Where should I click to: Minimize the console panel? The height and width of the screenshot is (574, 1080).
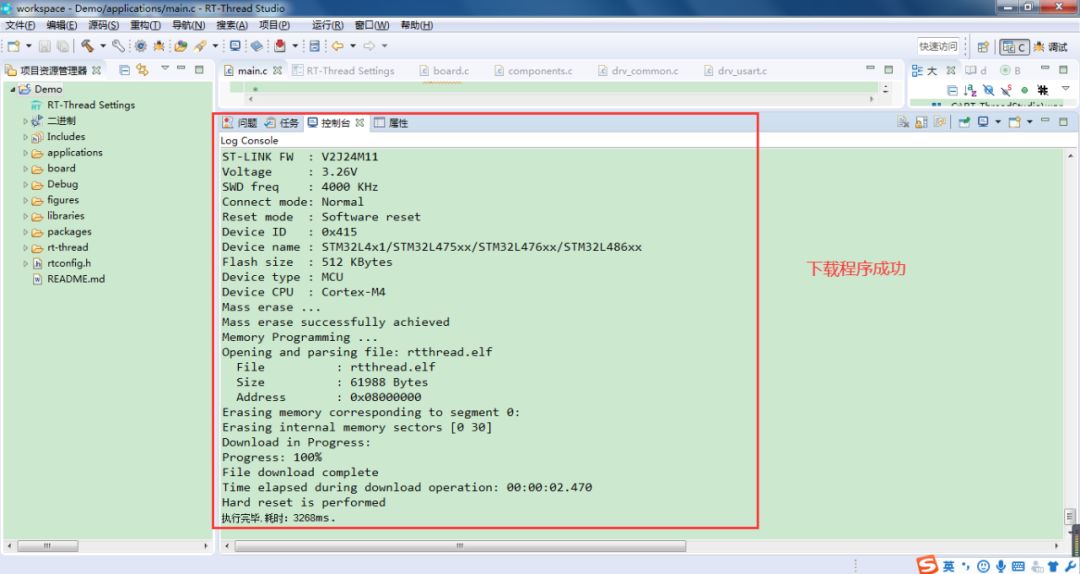click(x=1045, y=121)
